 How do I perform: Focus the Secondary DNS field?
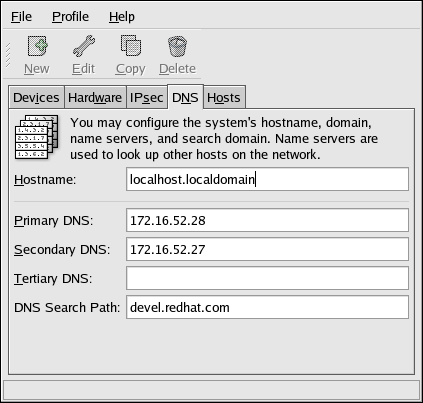(267, 249)
